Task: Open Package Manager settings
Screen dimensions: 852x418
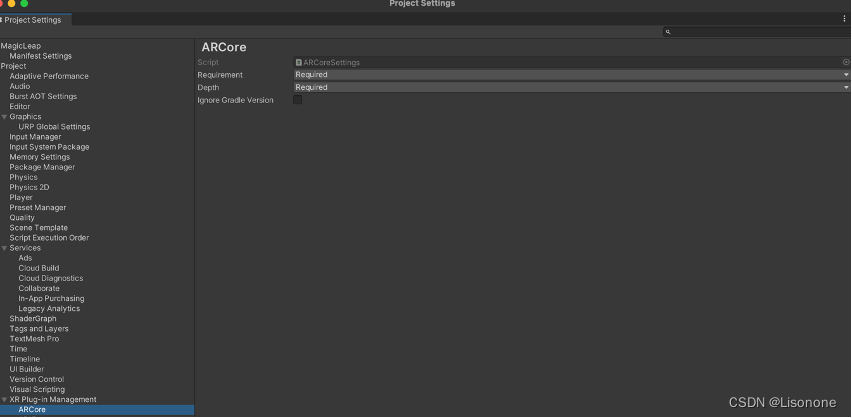Action: click(42, 167)
